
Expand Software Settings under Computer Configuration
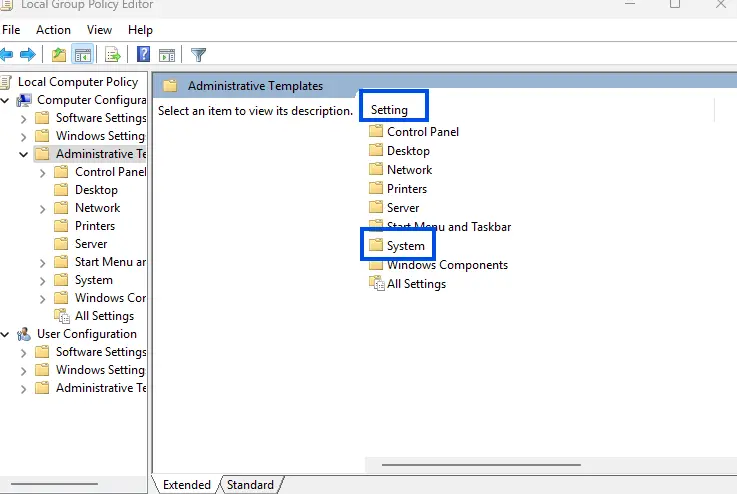(x=24, y=119)
